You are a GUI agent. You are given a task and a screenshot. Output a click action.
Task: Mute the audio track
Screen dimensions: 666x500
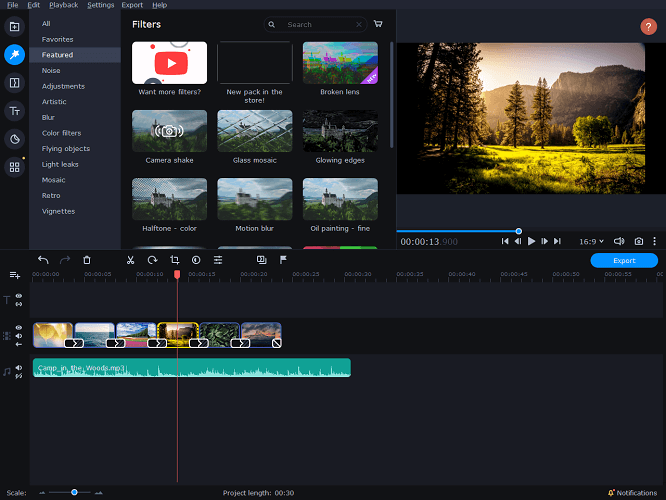pos(19,367)
